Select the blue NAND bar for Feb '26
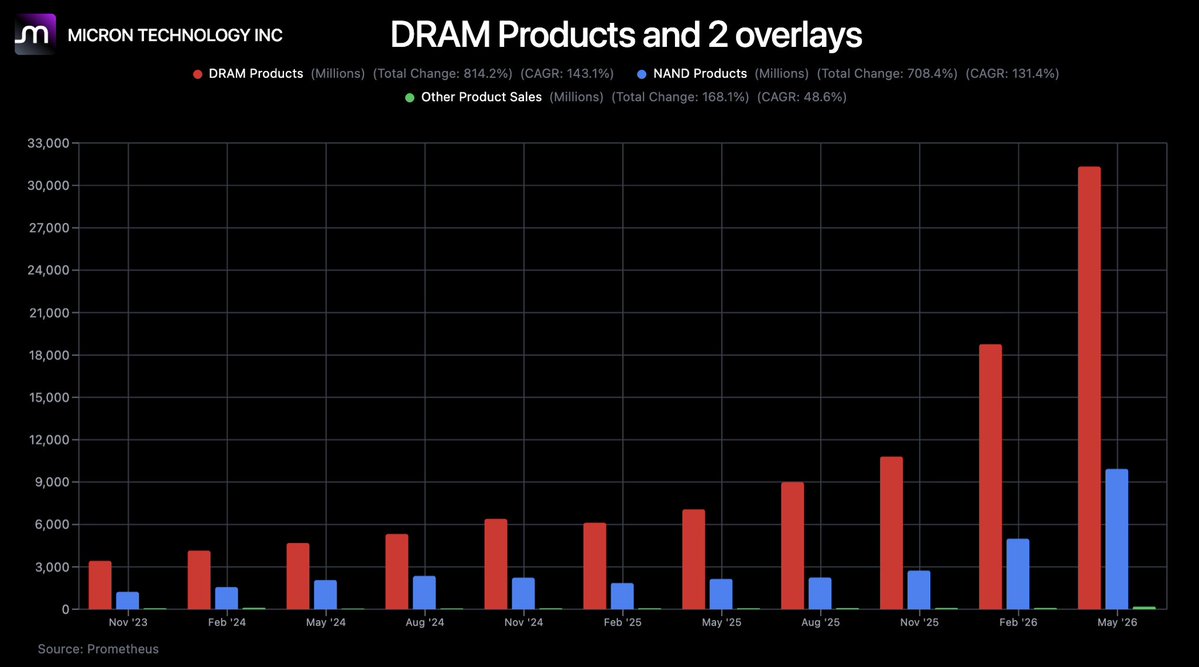This screenshot has width=1199, height=667. pos(1018,574)
